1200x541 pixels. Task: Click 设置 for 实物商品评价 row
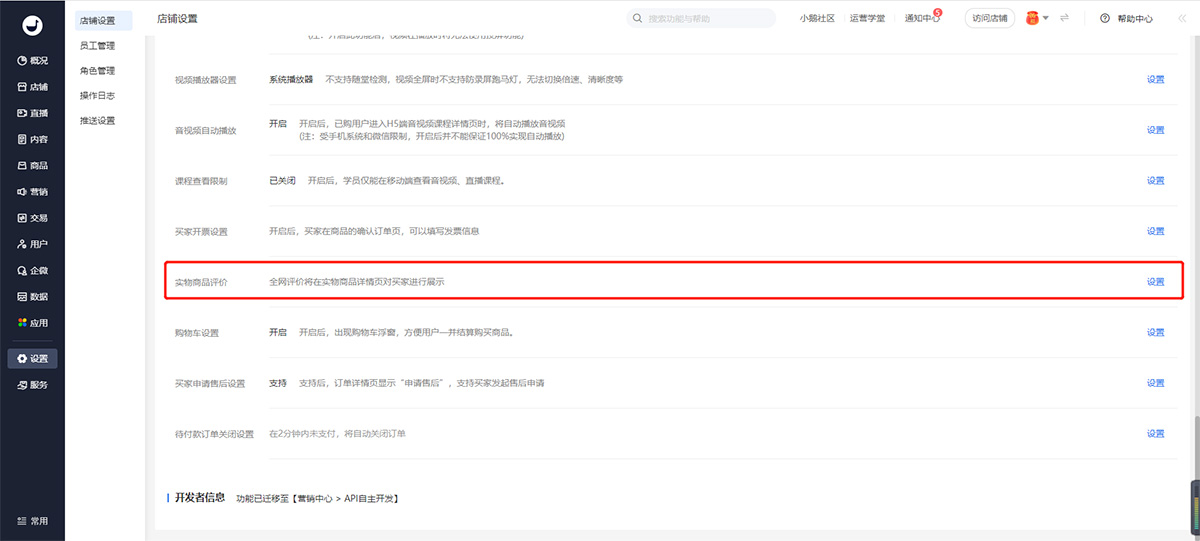click(1156, 282)
